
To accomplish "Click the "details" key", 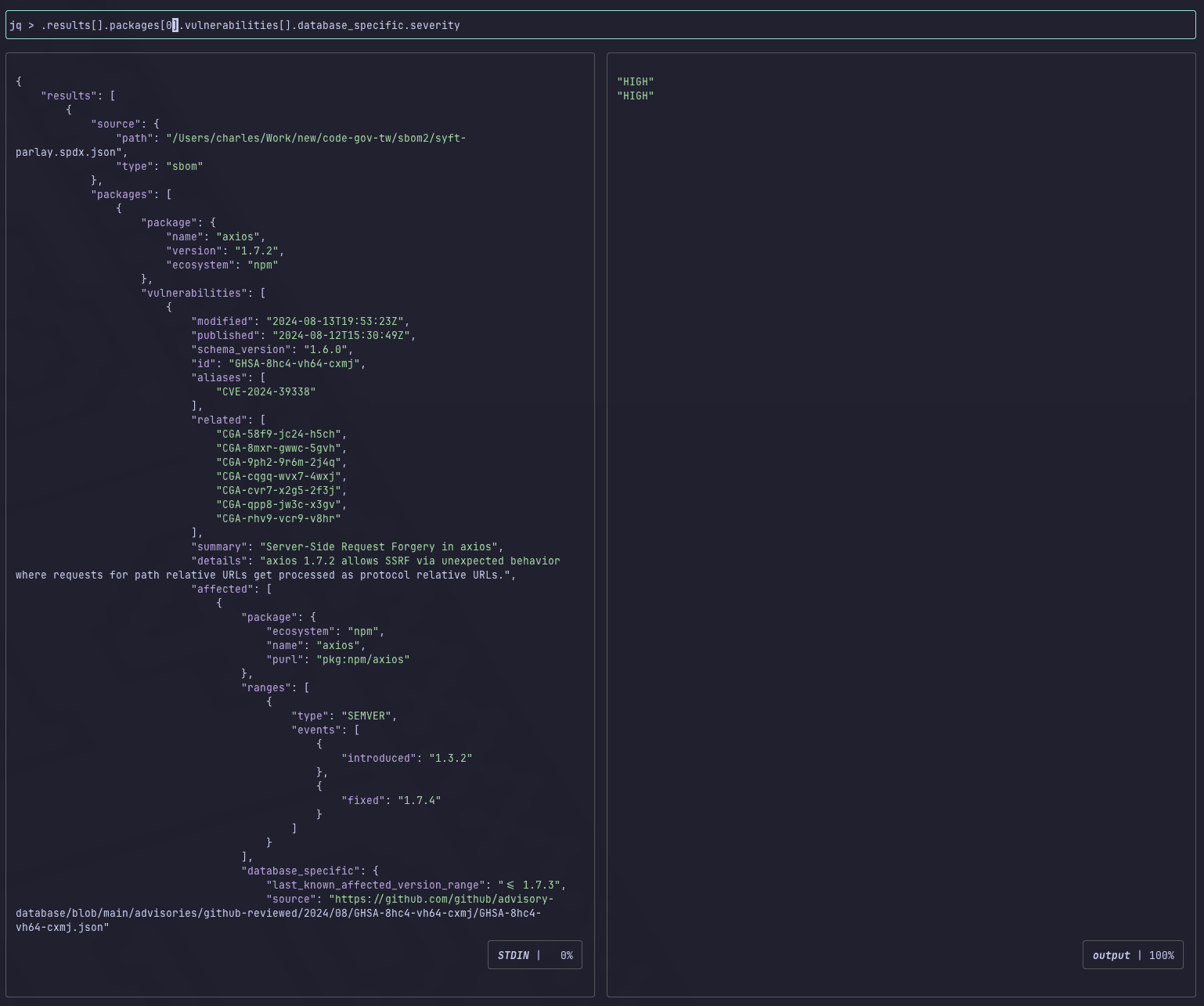I will click(219, 561).
